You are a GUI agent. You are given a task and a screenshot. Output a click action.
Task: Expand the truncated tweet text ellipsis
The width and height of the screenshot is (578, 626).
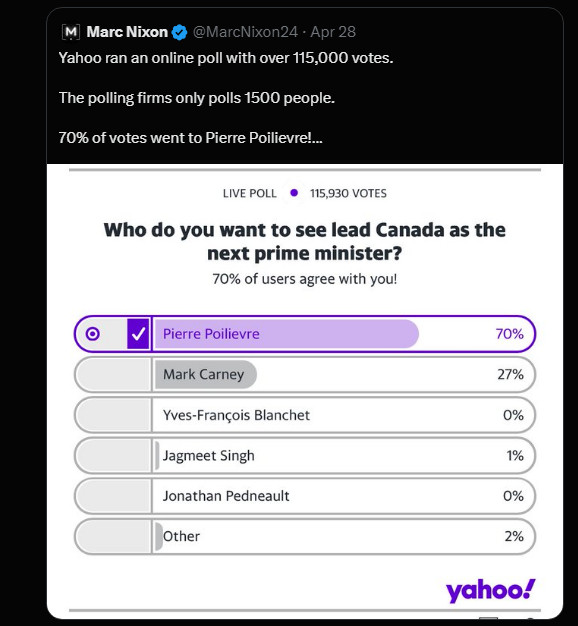318,138
